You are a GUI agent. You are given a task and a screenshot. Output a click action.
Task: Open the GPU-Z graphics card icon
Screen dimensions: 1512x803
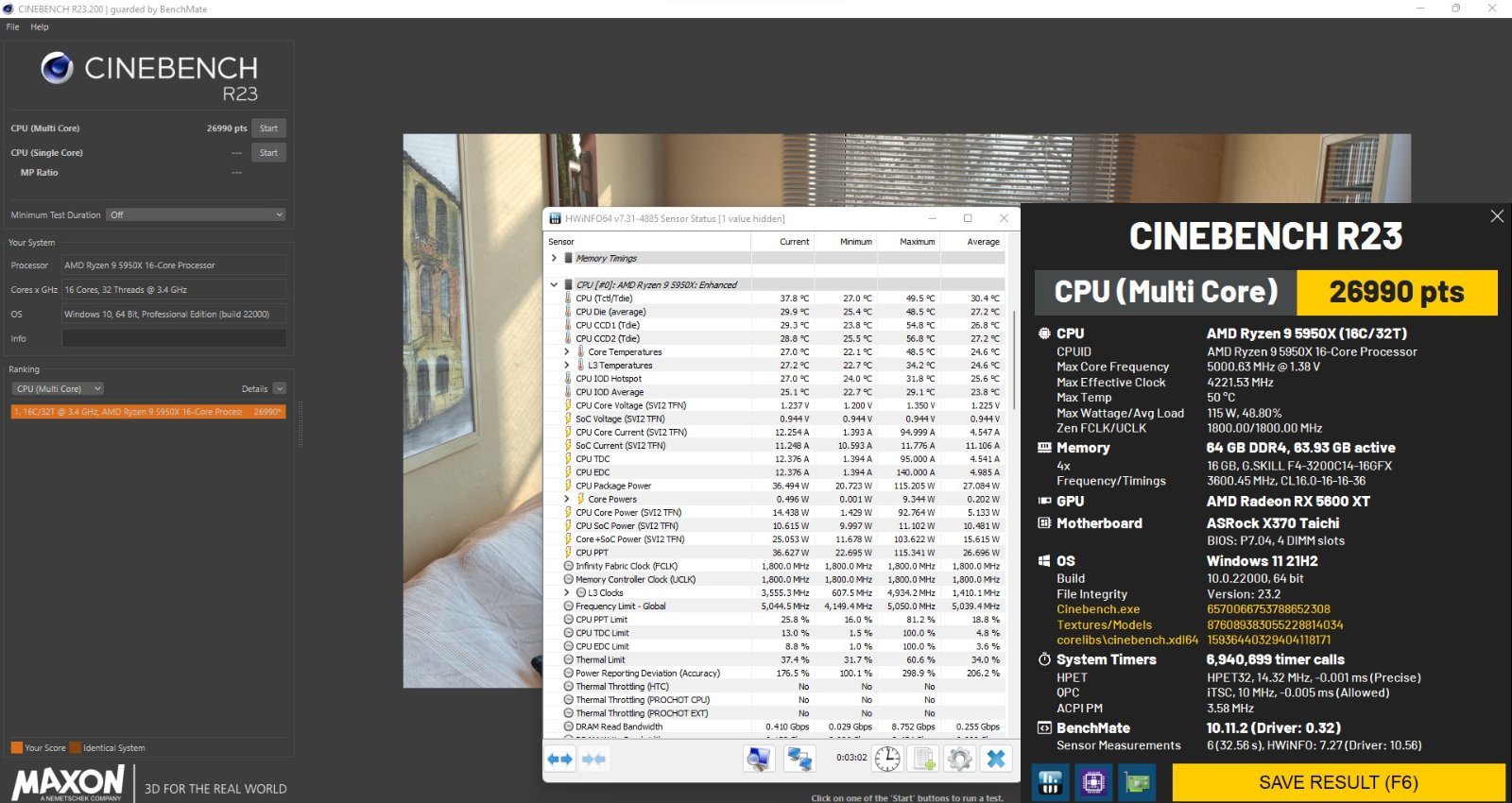[1138, 782]
